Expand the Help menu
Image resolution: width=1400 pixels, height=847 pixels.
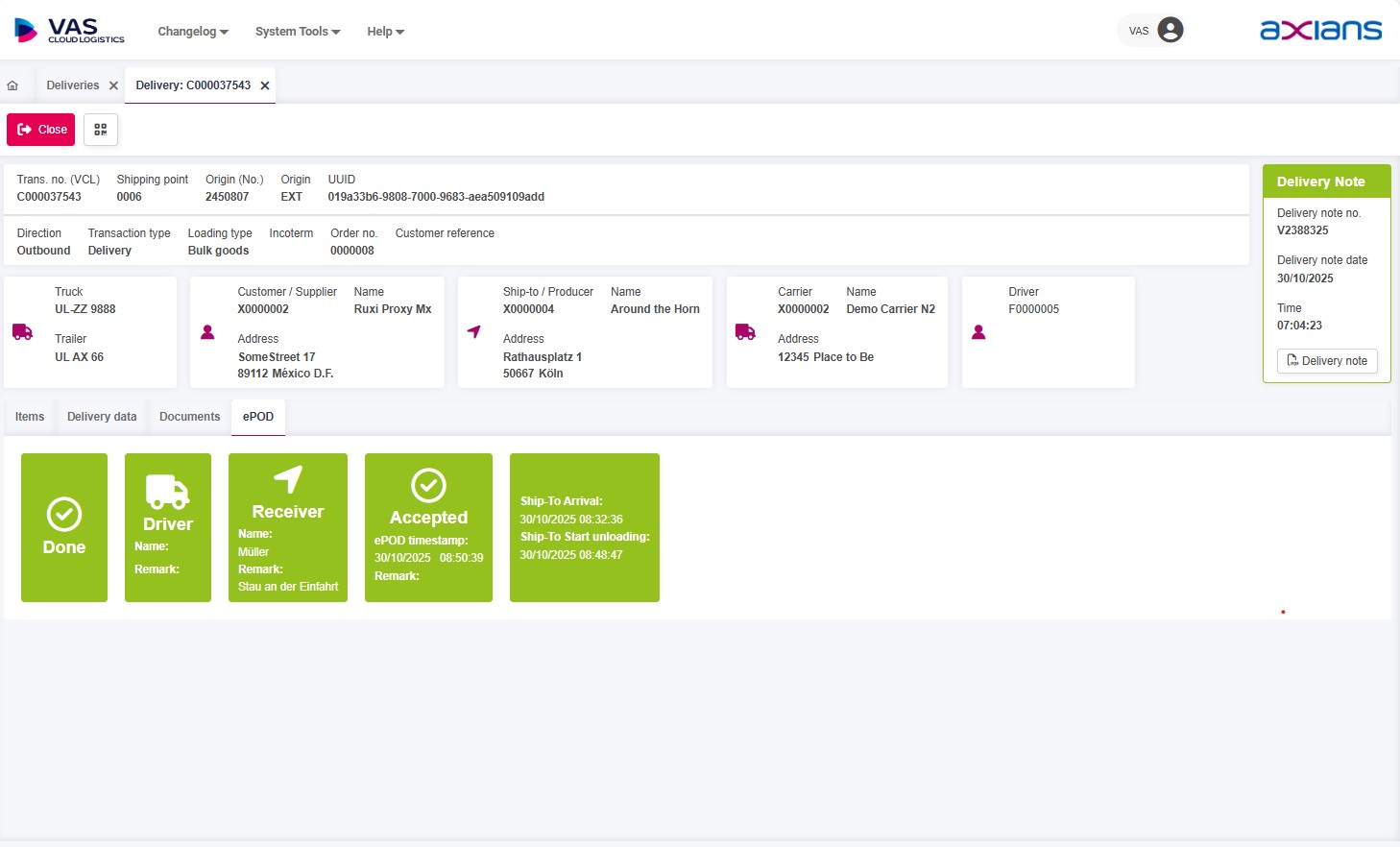pos(385,32)
